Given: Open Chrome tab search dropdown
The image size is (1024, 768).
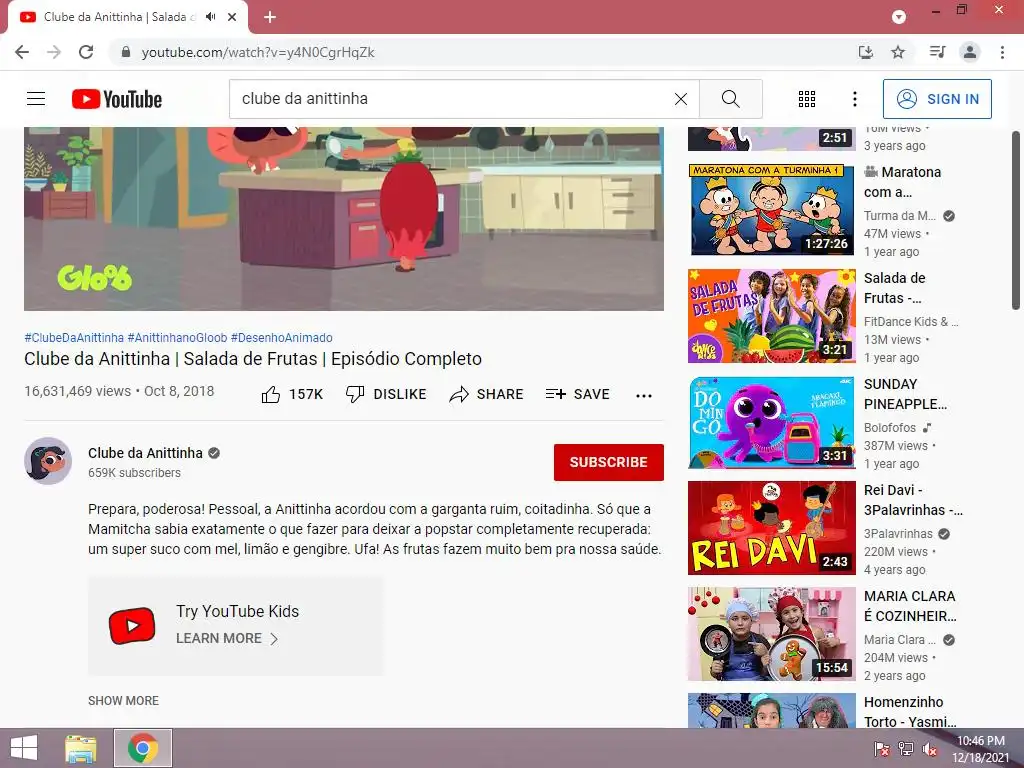Looking at the screenshot, I should (x=899, y=17).
